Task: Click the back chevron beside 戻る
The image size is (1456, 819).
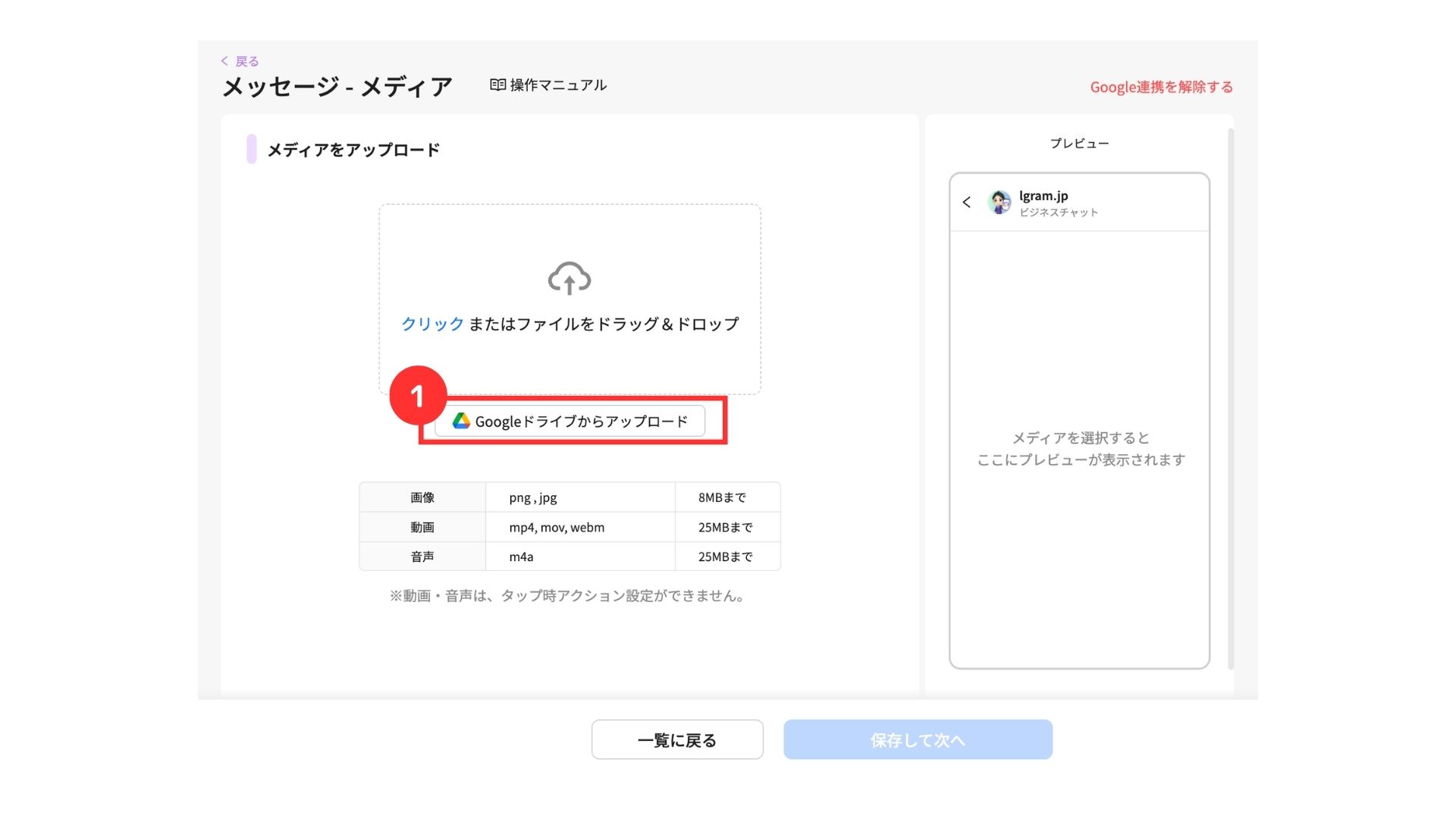Action: [224, 61]
